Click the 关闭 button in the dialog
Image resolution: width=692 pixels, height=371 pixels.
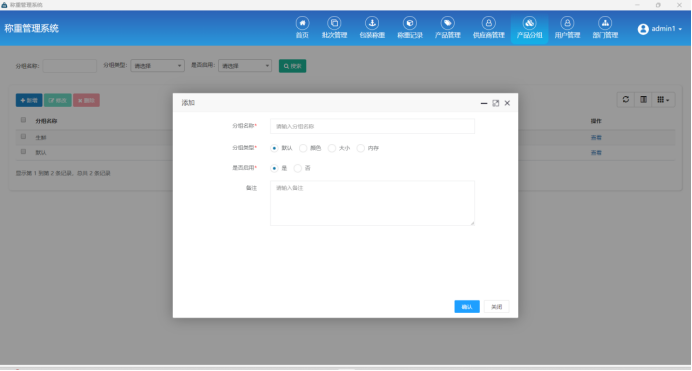point(496,307)
